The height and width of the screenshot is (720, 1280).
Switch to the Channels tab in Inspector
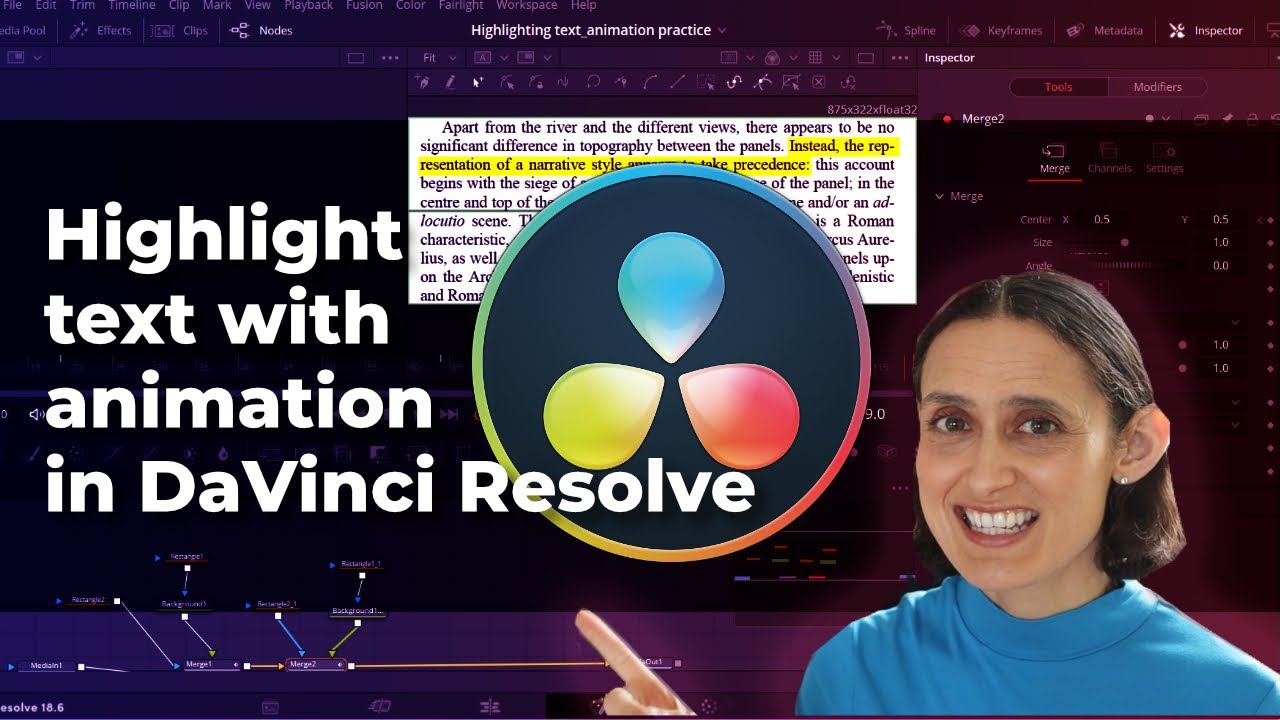1109,160
